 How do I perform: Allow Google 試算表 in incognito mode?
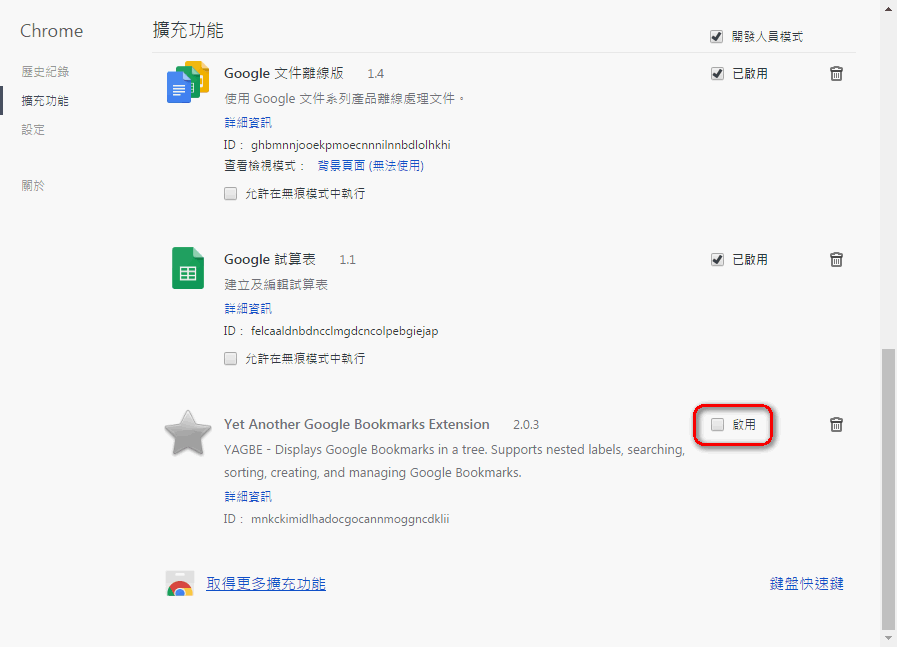click(230, 359)
